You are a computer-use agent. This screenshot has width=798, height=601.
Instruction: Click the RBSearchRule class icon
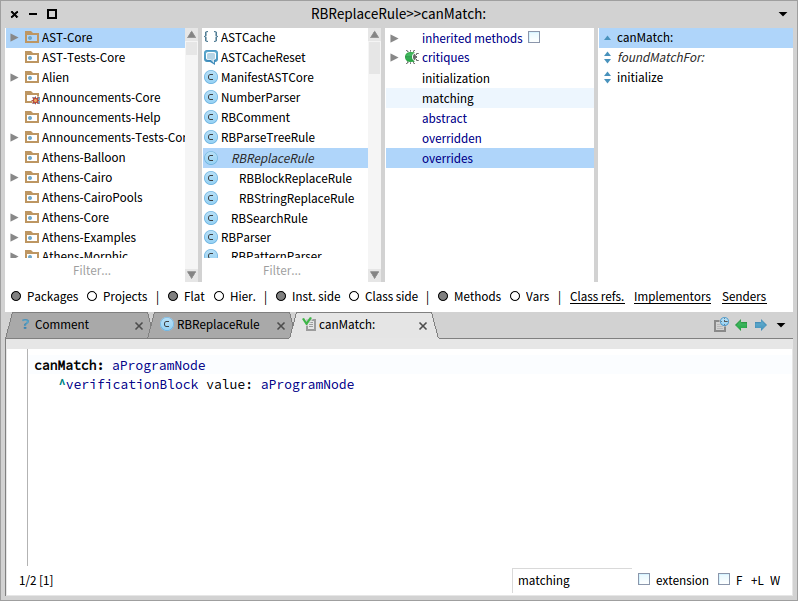[x=211, y=218]
